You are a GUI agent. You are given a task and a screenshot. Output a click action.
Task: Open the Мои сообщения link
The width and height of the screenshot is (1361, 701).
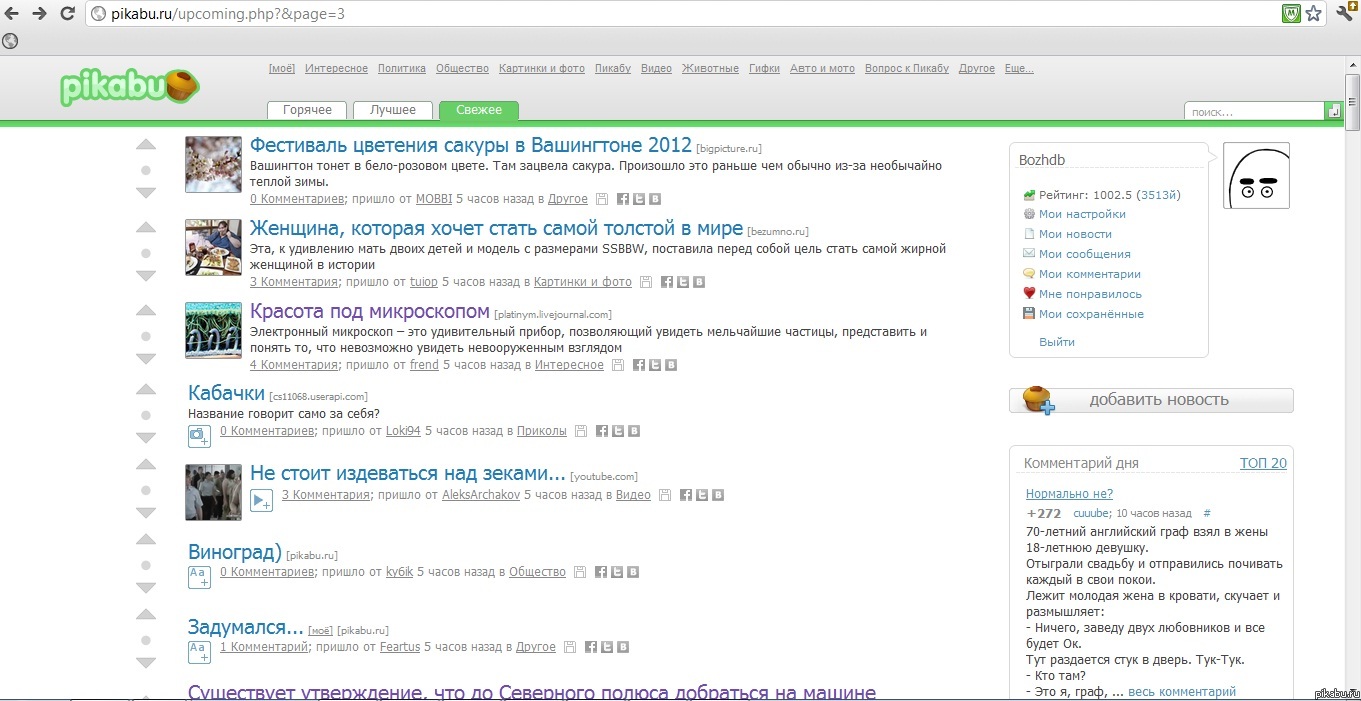[x=1084, y=254]
